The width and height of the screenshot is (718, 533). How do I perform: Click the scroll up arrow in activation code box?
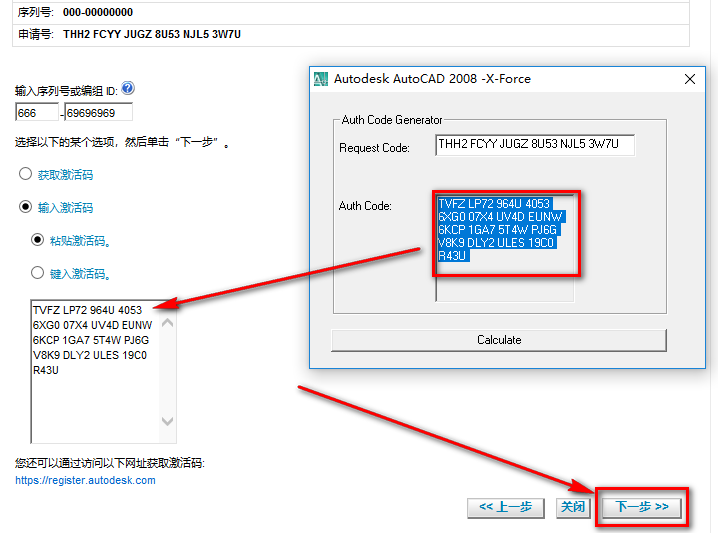click(167, 322)
